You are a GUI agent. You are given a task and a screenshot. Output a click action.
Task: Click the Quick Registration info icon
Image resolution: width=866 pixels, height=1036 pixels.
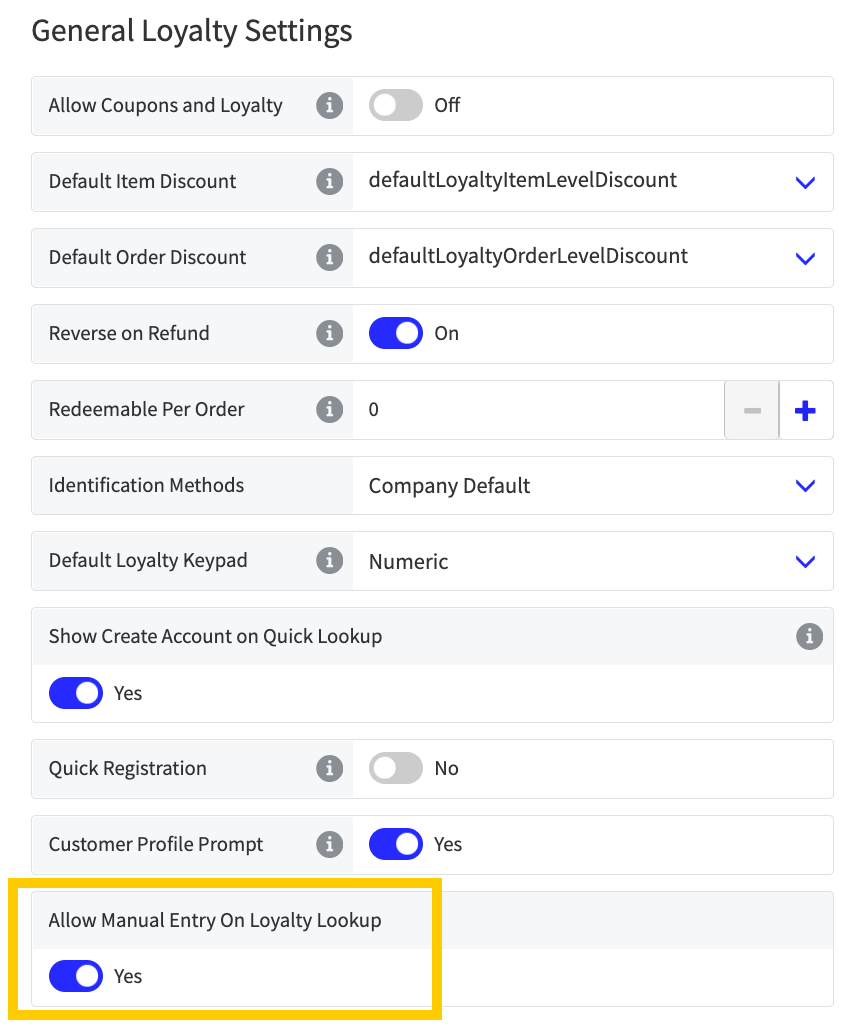point(330,768)
